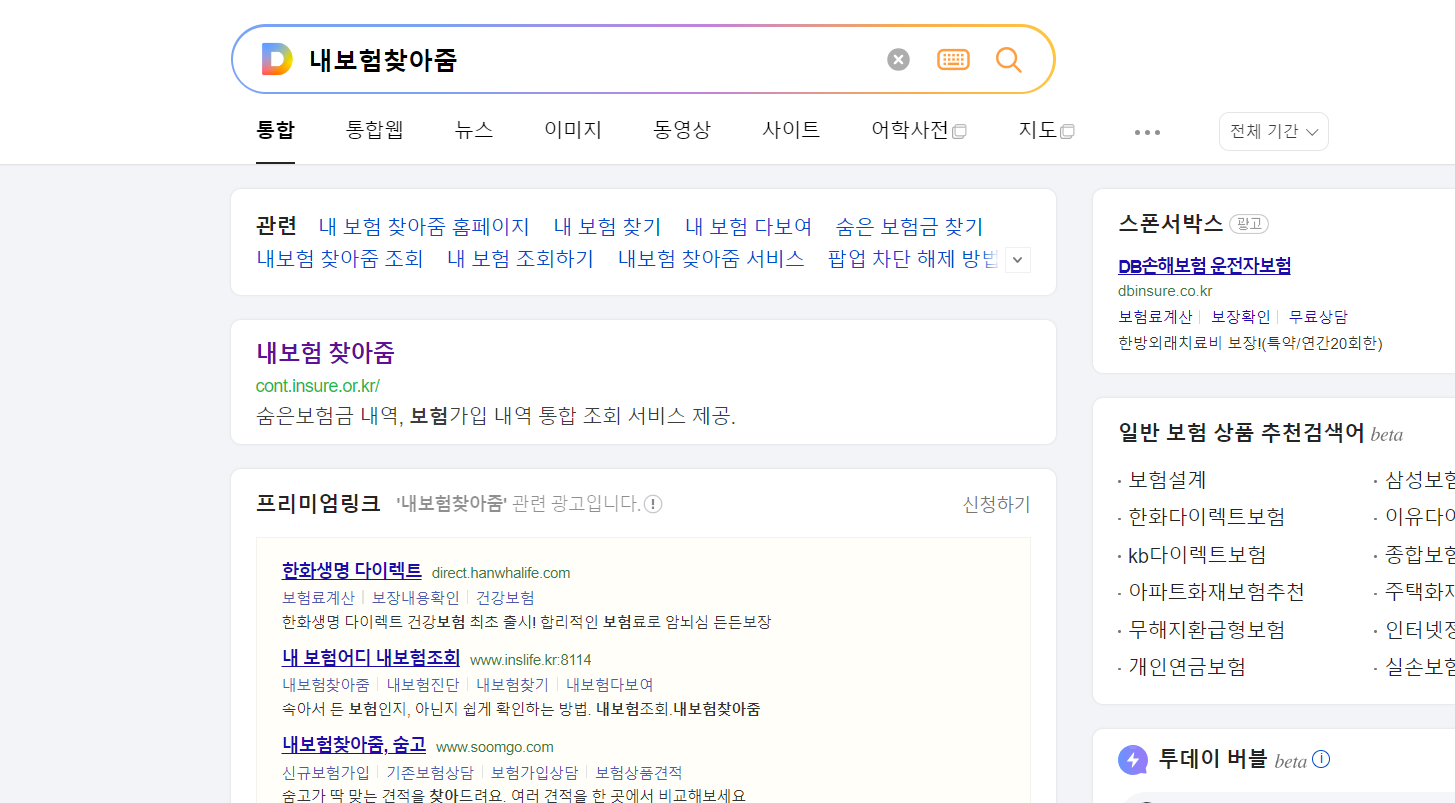The height and width of the screenshot is (803, 1455).
Task: Select the 통합 tab
Action: (x=276, y=130)
